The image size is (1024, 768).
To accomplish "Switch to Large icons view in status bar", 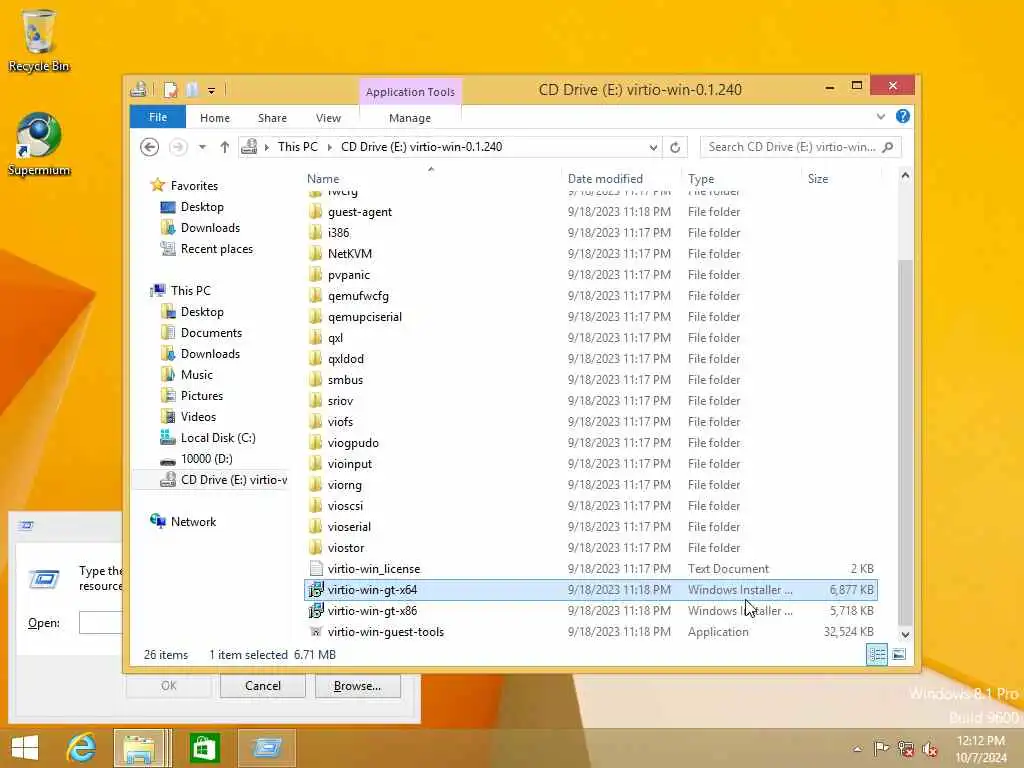I will click(x=899, y=654).
